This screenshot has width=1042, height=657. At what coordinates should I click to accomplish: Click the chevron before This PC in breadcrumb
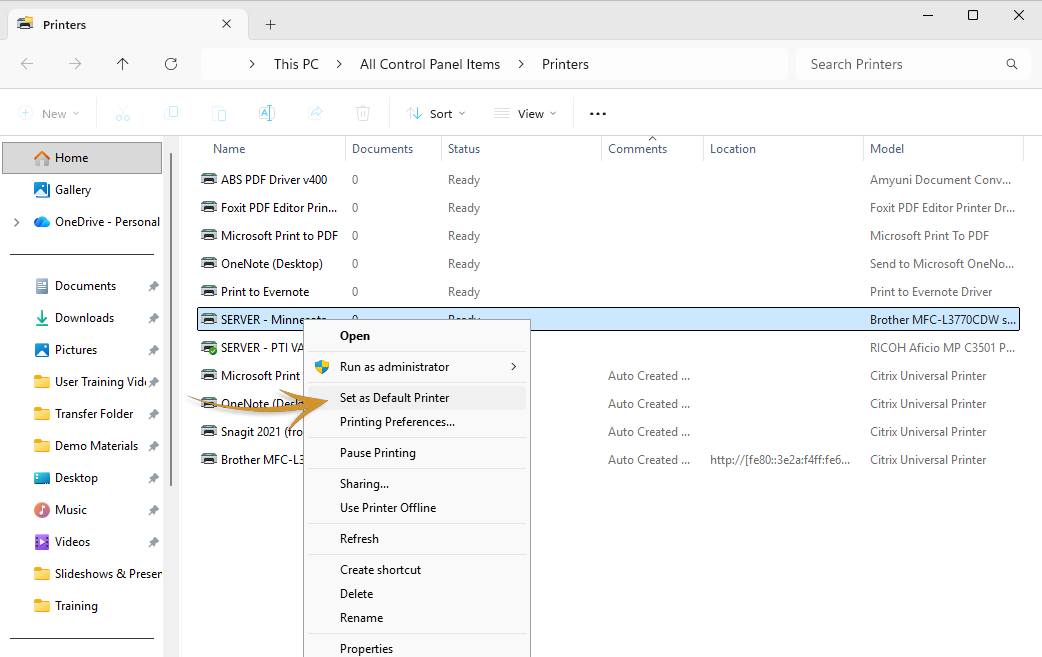pos(252,64)
